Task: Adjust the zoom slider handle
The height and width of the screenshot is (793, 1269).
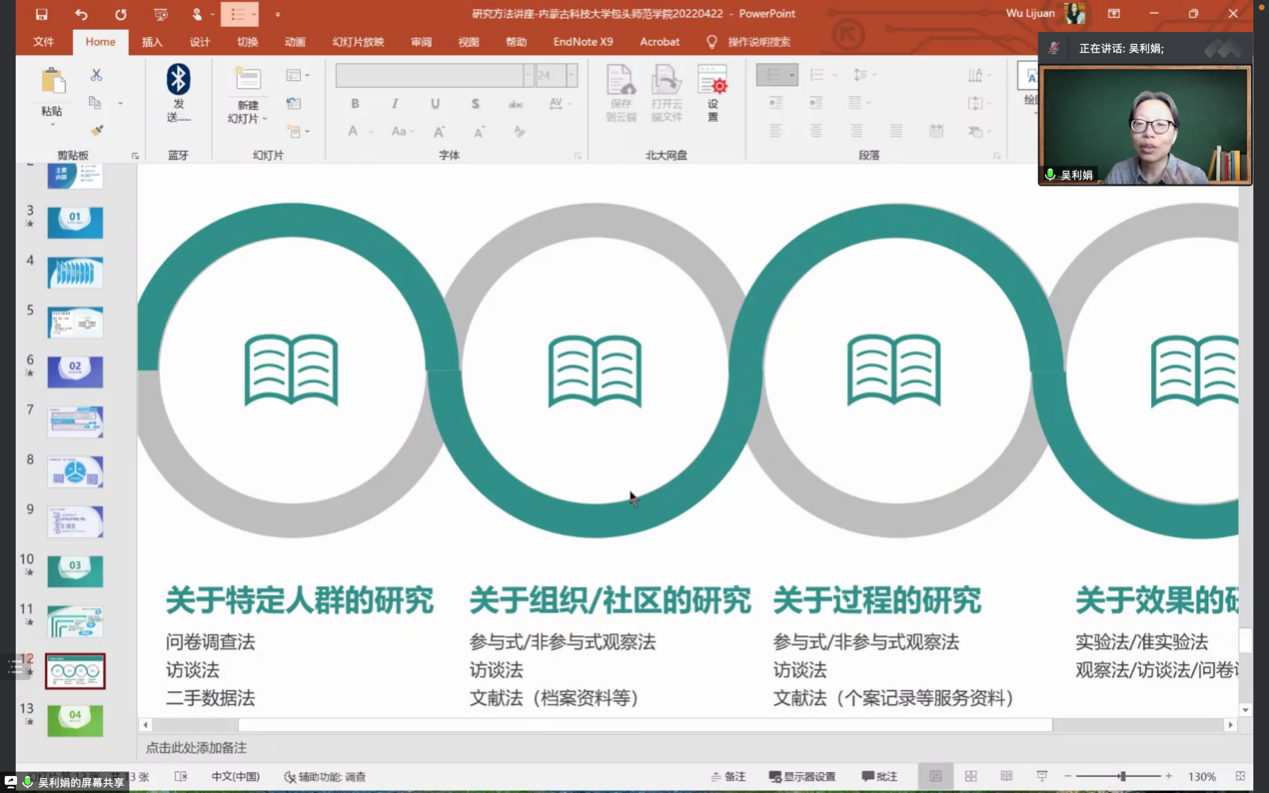Action: click(1122, 776)
